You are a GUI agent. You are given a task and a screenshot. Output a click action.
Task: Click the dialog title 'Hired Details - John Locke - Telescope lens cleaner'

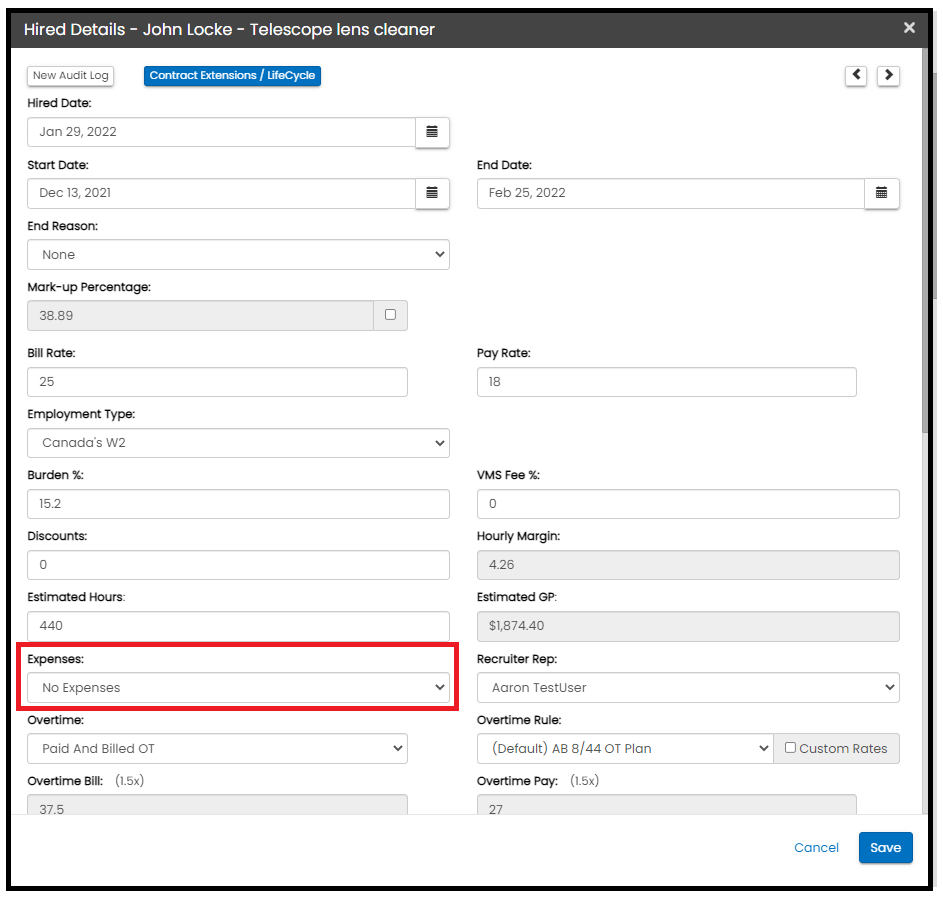[229, 29]
